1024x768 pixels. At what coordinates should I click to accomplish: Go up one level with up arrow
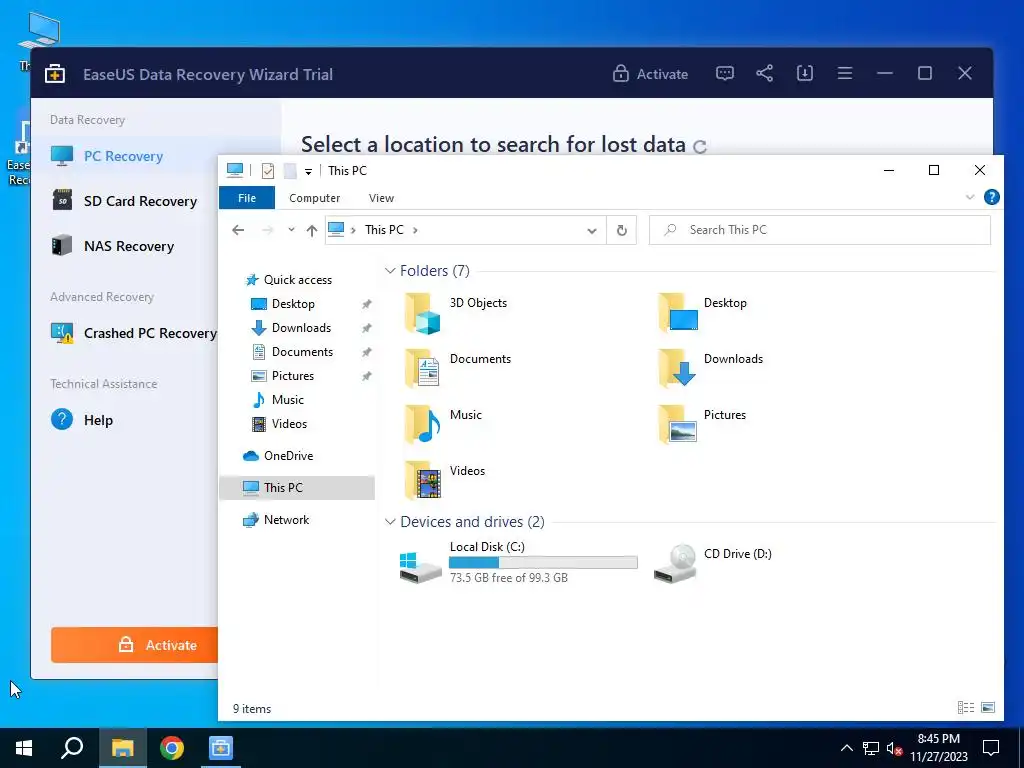[x=312, y=230]
